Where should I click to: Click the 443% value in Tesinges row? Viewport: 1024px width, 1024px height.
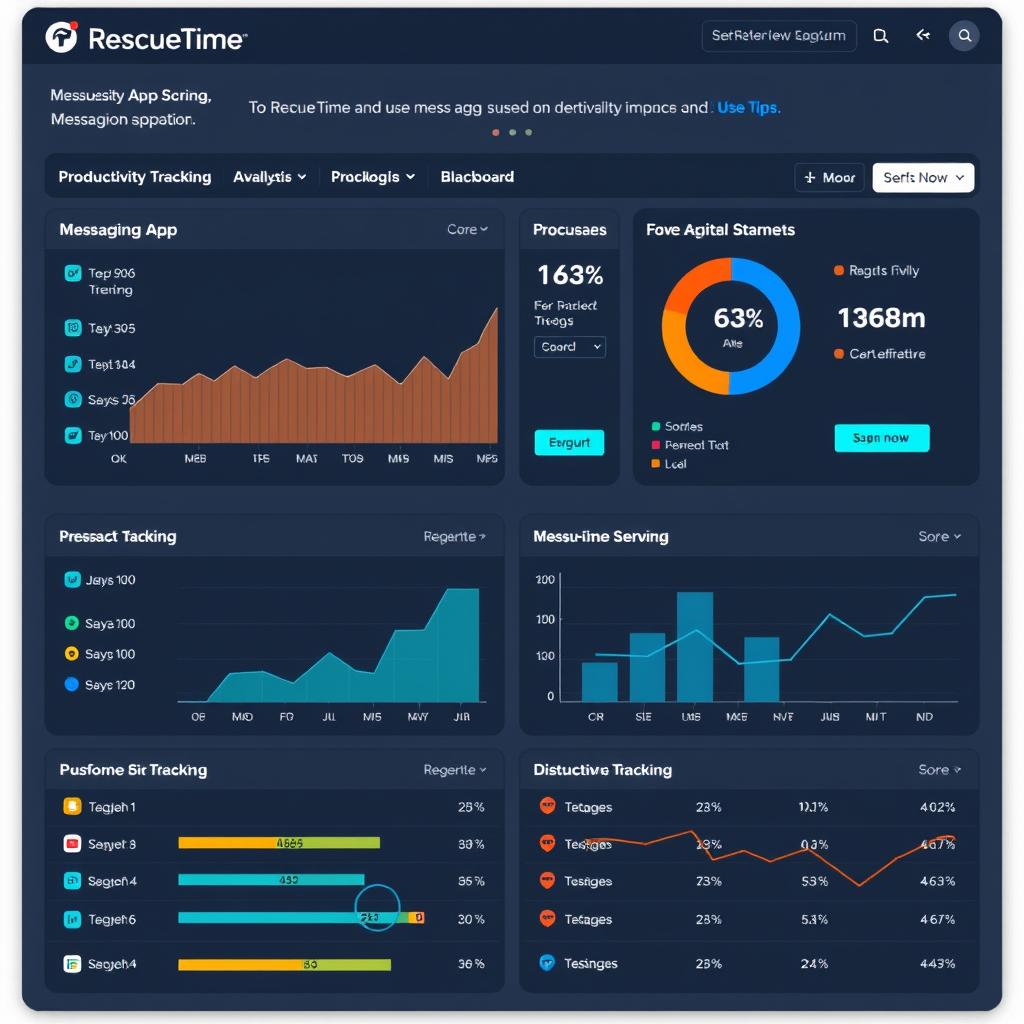click(937, 963)
